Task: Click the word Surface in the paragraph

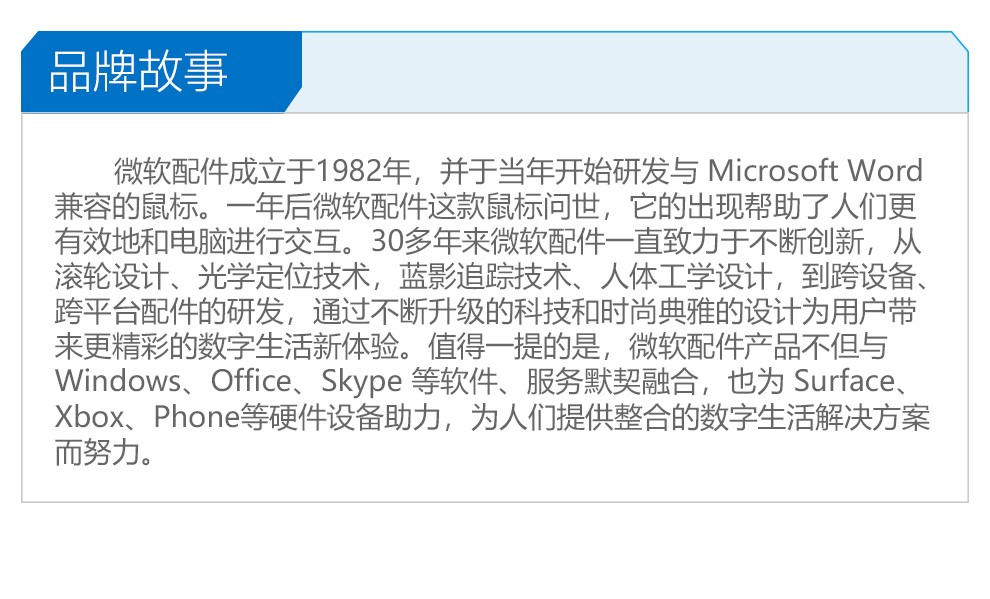Action: tap(844, 381)
